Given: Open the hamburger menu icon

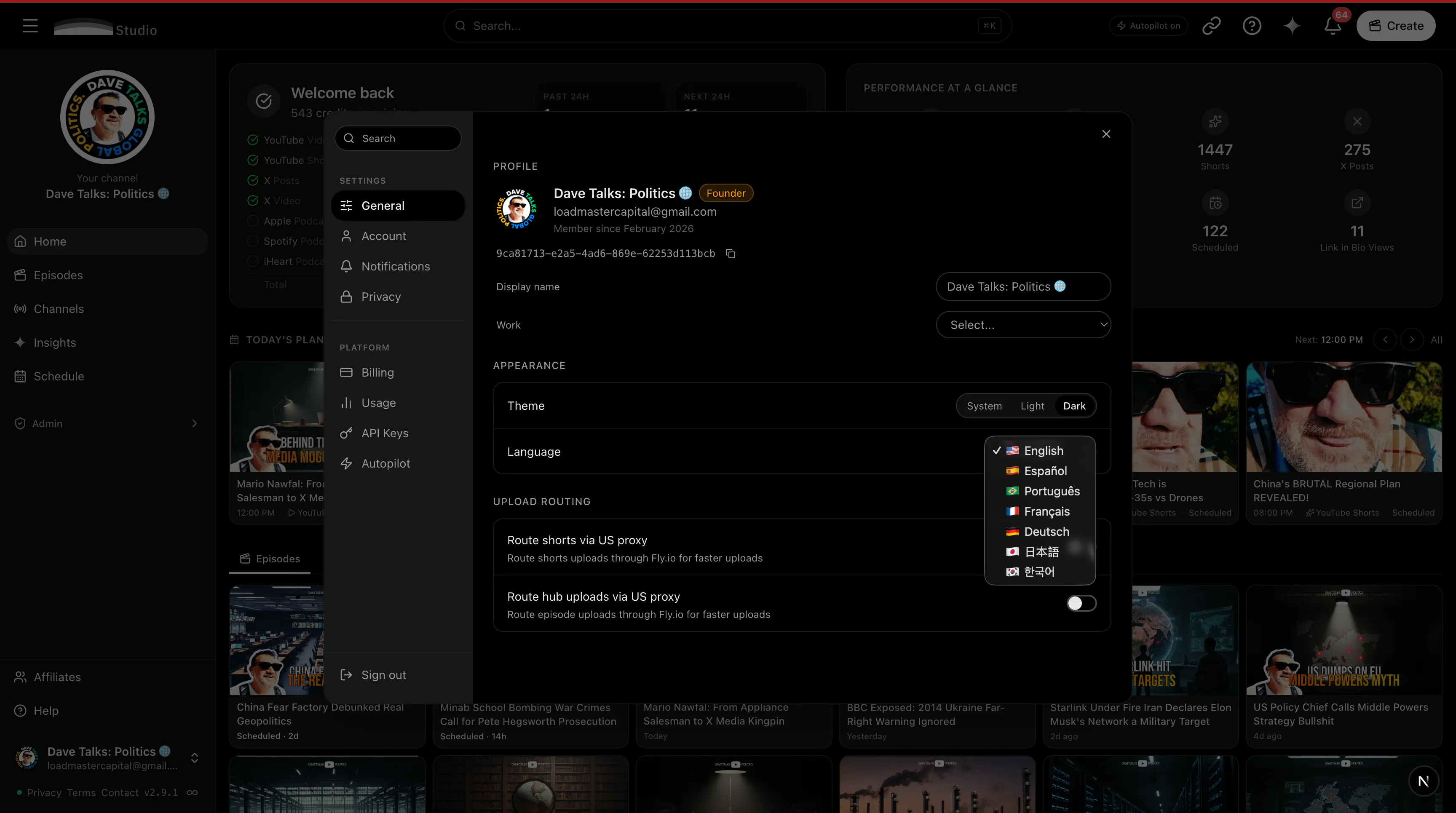Looking at the screenshot, I should coord(30,26).
